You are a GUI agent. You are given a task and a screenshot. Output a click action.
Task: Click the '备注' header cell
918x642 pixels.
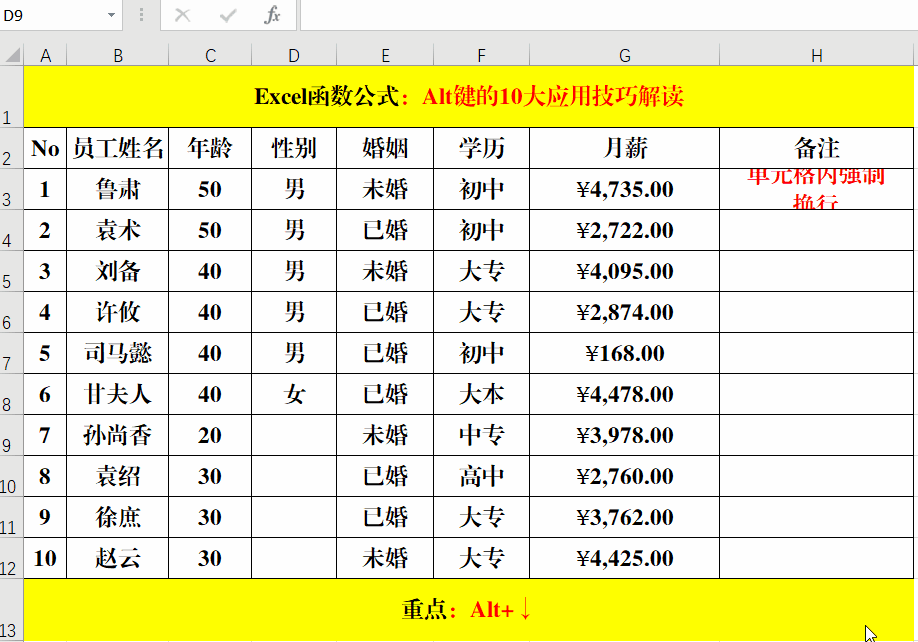tap(817, 148)
